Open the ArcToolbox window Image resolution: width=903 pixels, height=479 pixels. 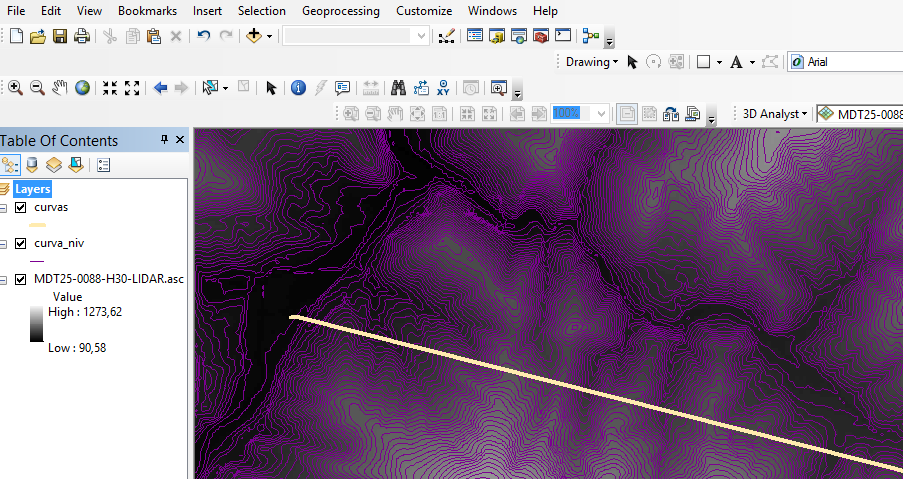(541, 36)
